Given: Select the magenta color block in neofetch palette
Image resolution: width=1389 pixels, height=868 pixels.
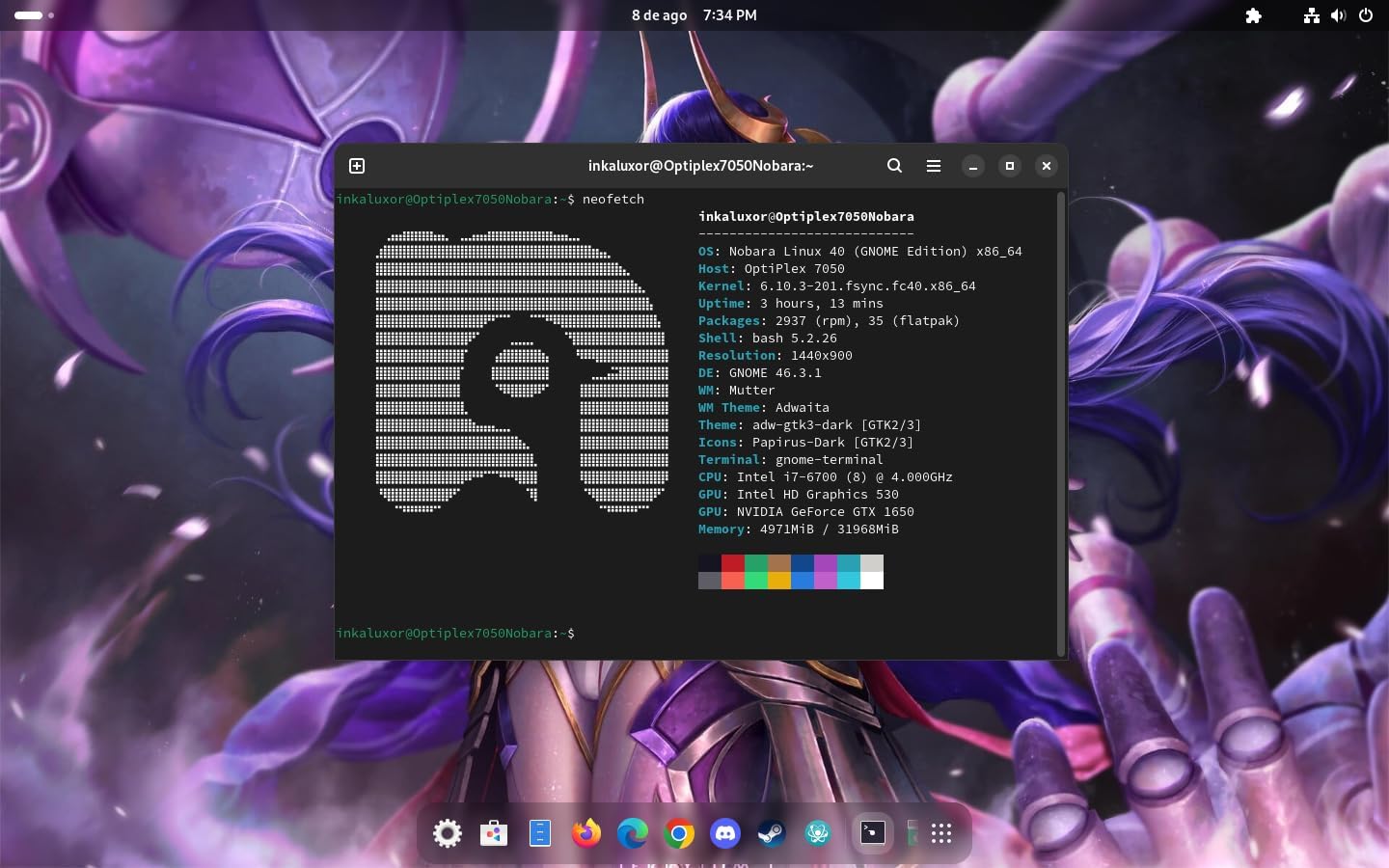Looking at the screenshot, I should click(x=826, y=563).
